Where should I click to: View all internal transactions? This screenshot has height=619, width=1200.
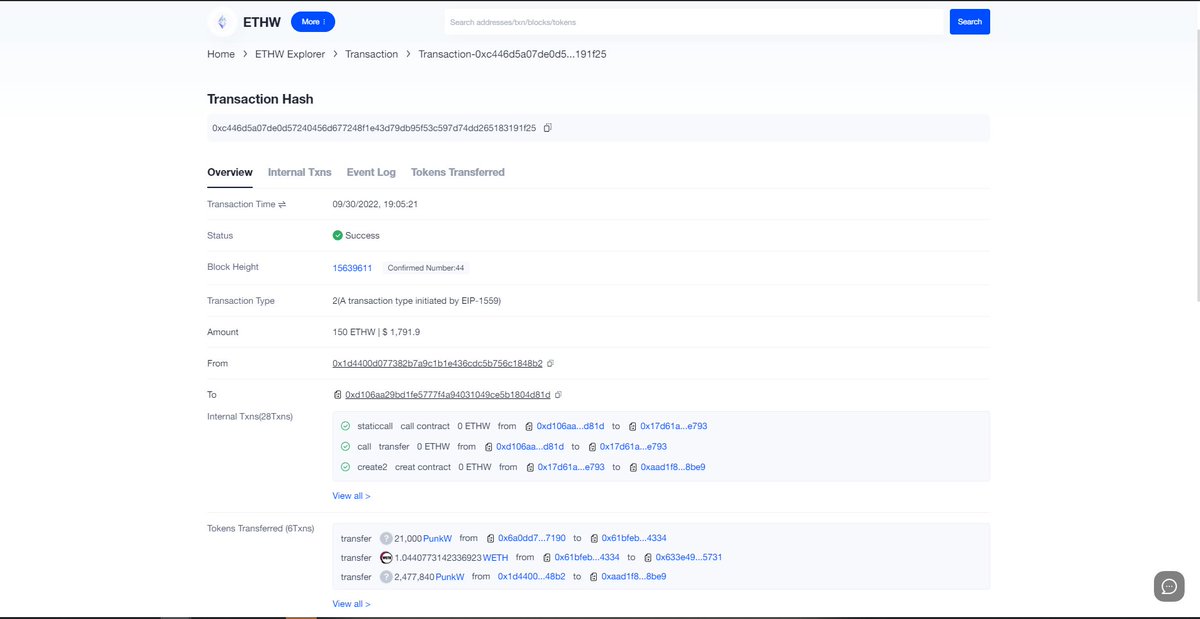(x=351, y=496)
